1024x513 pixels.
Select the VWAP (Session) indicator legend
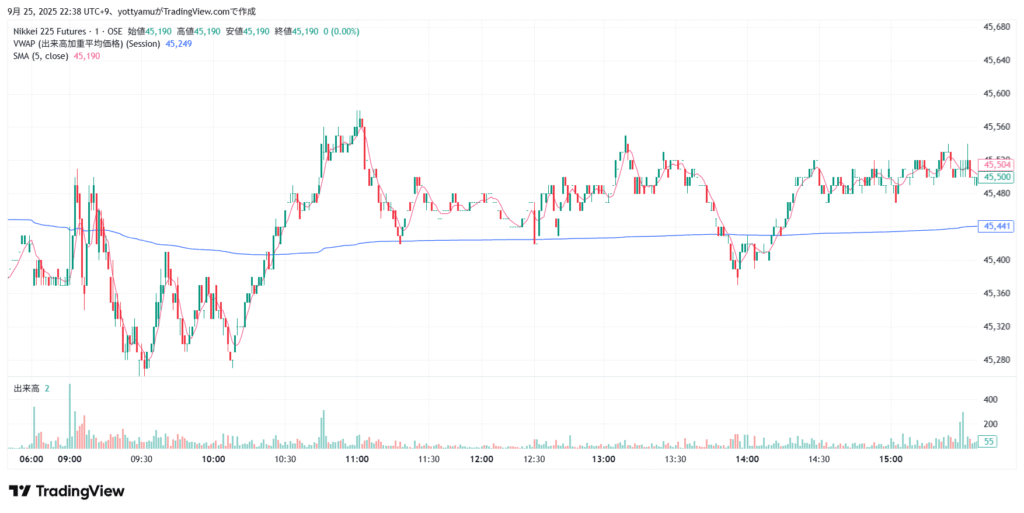coord(86,44)
